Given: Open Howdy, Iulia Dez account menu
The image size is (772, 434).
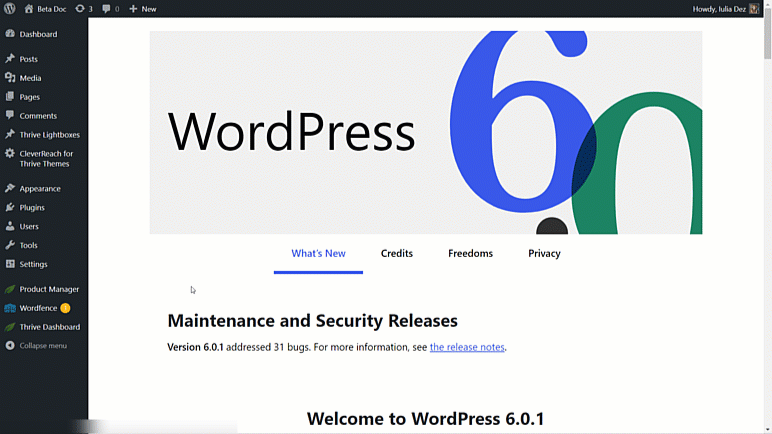Looking at the screenshot, I should pyautogui.click(x=725, y=9).
